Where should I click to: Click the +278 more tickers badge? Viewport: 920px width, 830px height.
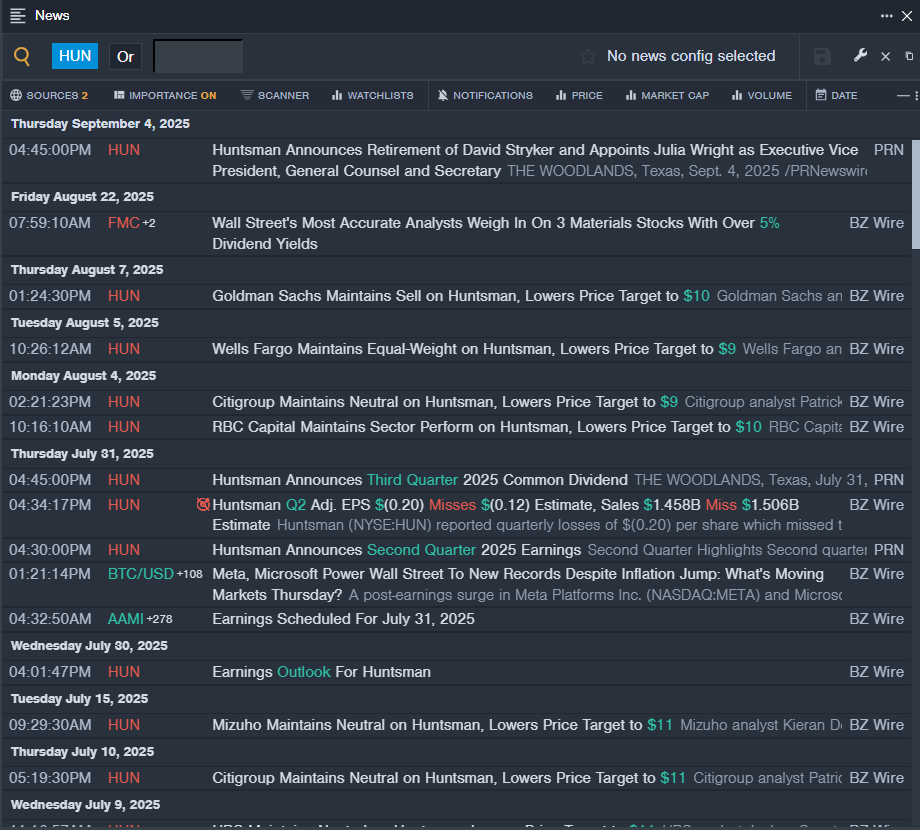(160, 619)
